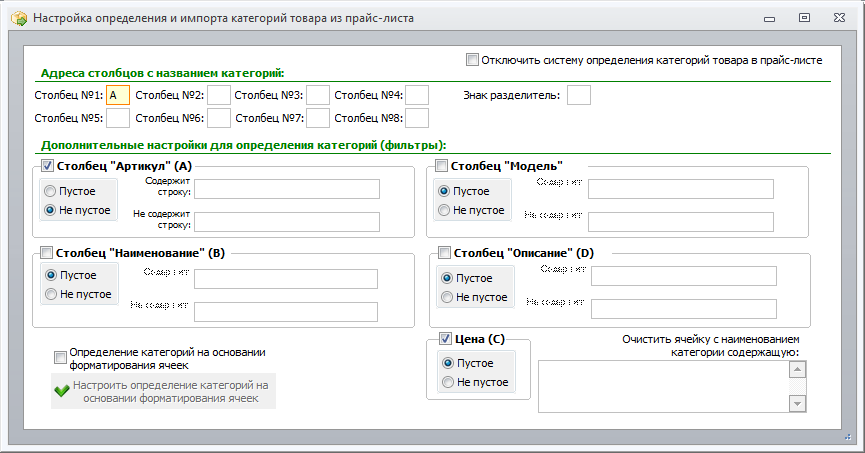Focus Модель contains-string field

click(681, 189)
